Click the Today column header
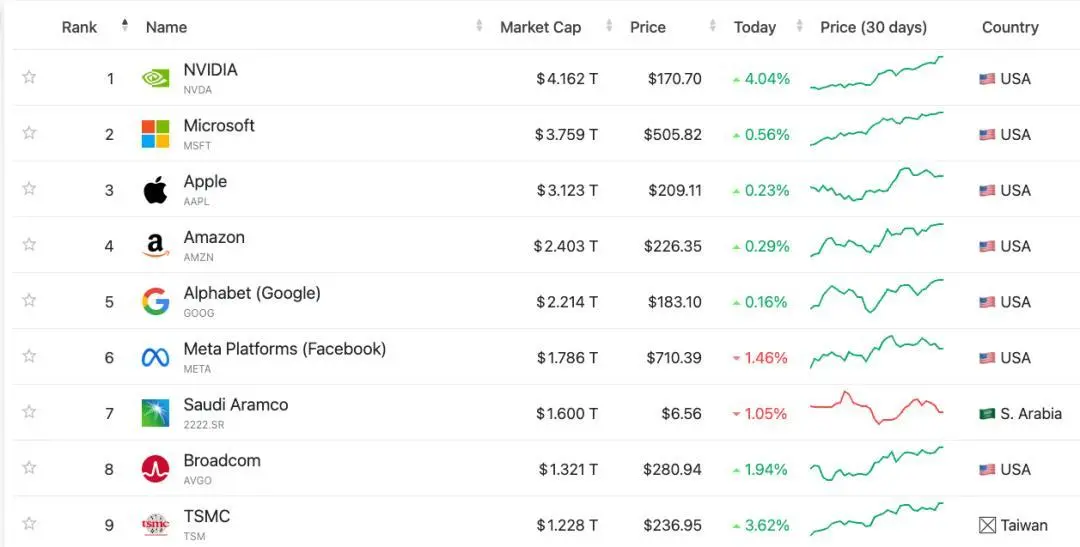 (x=754, y=27)
